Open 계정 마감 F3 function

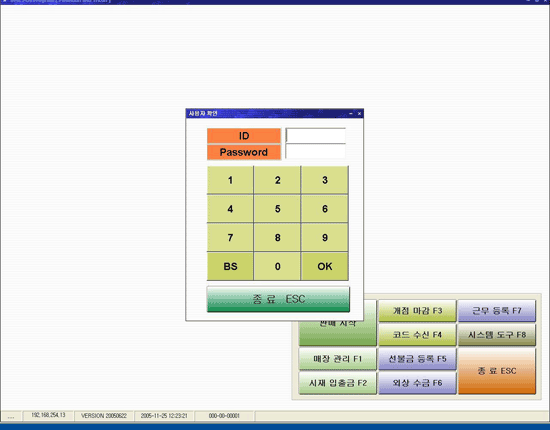click(x=417, y=310)
